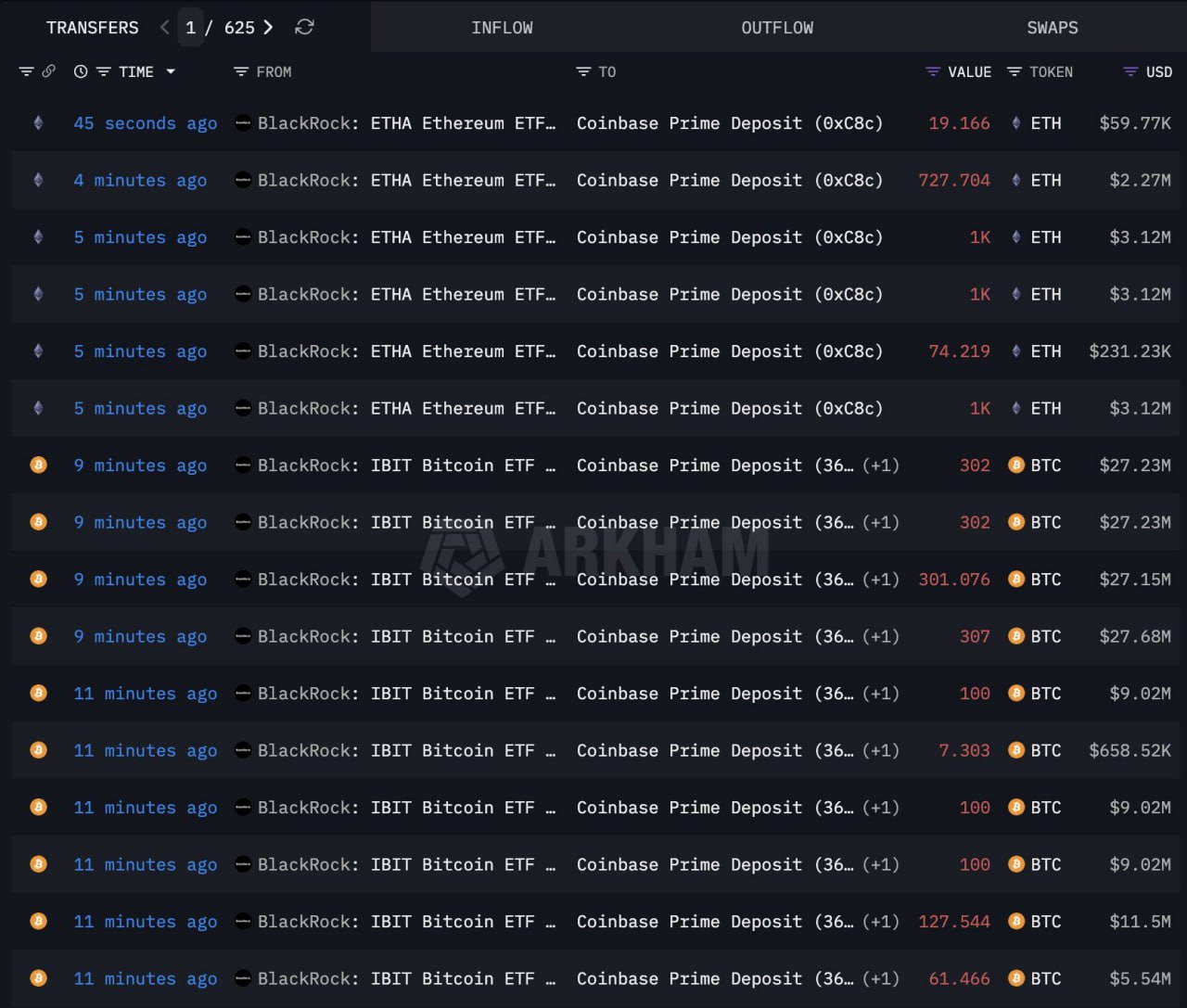
Task: Open the VALUE column filter
Action: coord(933,71)
